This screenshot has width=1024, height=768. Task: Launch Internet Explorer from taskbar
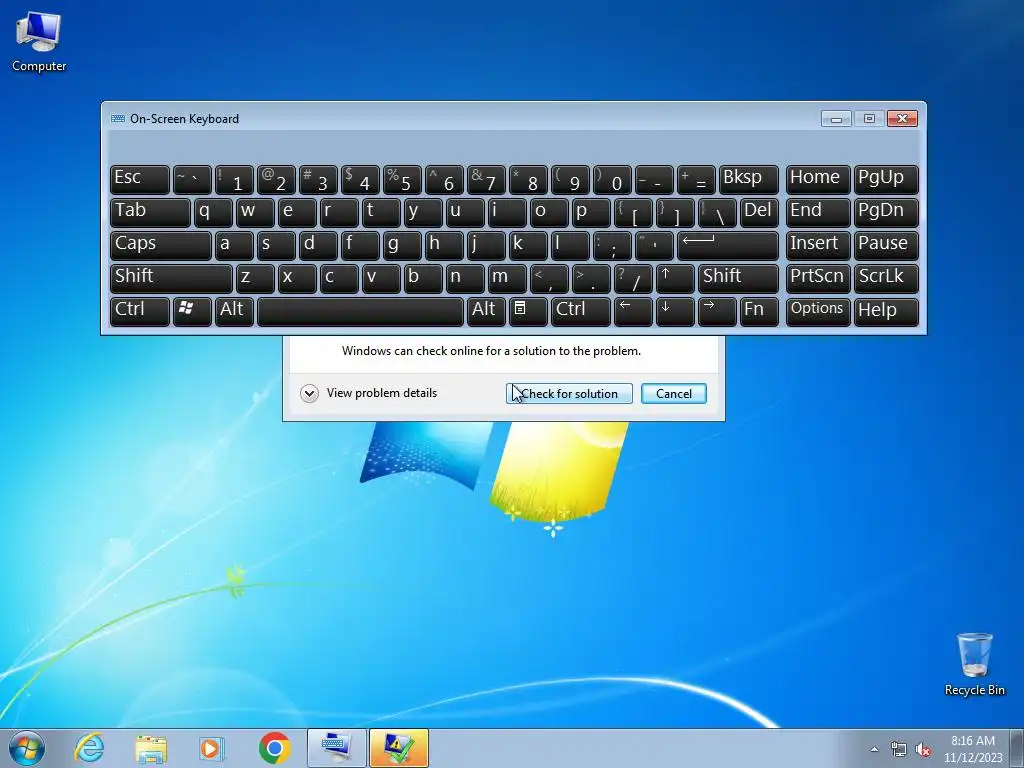pos(89,748)
